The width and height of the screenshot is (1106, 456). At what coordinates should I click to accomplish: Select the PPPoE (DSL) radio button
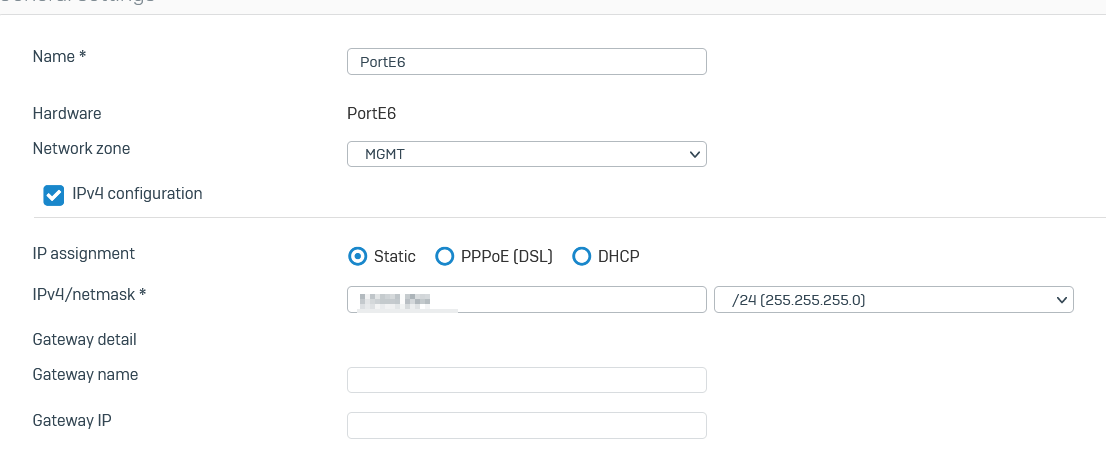(444, 256)
